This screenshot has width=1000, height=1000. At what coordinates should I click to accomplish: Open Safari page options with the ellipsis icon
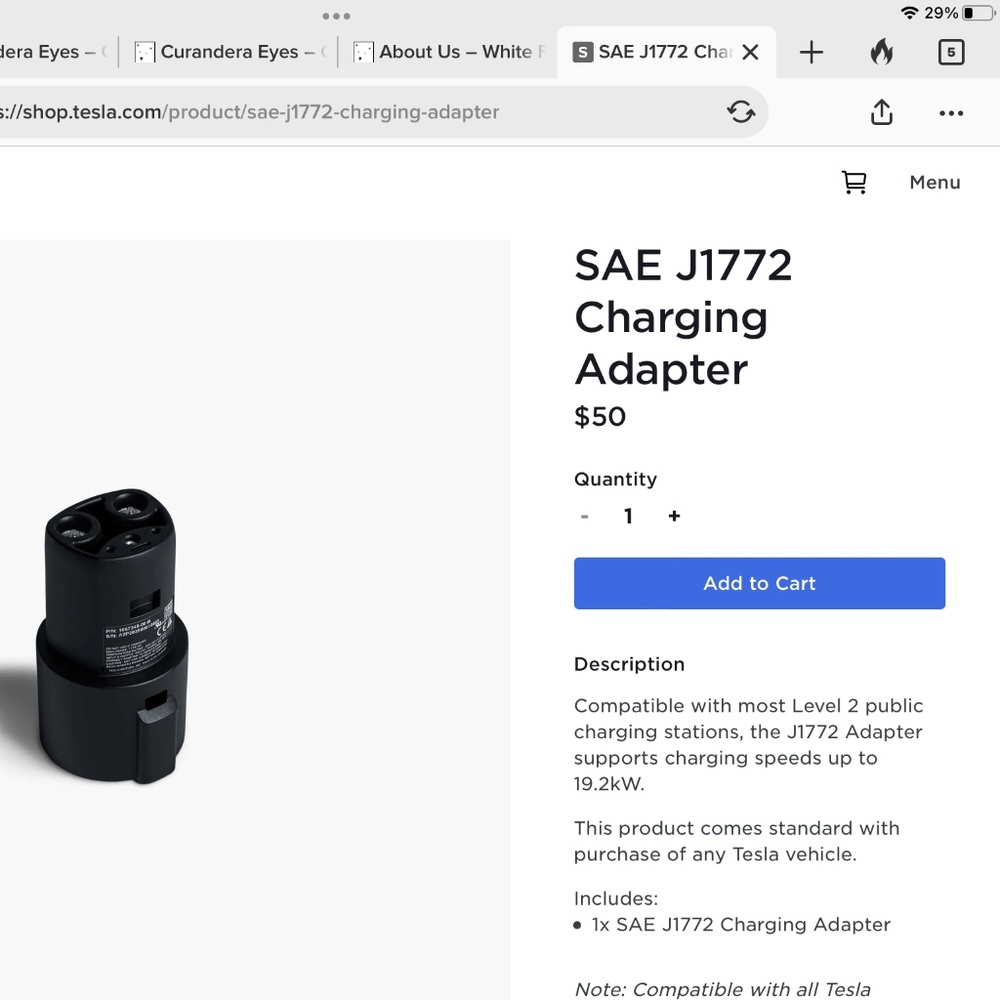pos(951,112)
